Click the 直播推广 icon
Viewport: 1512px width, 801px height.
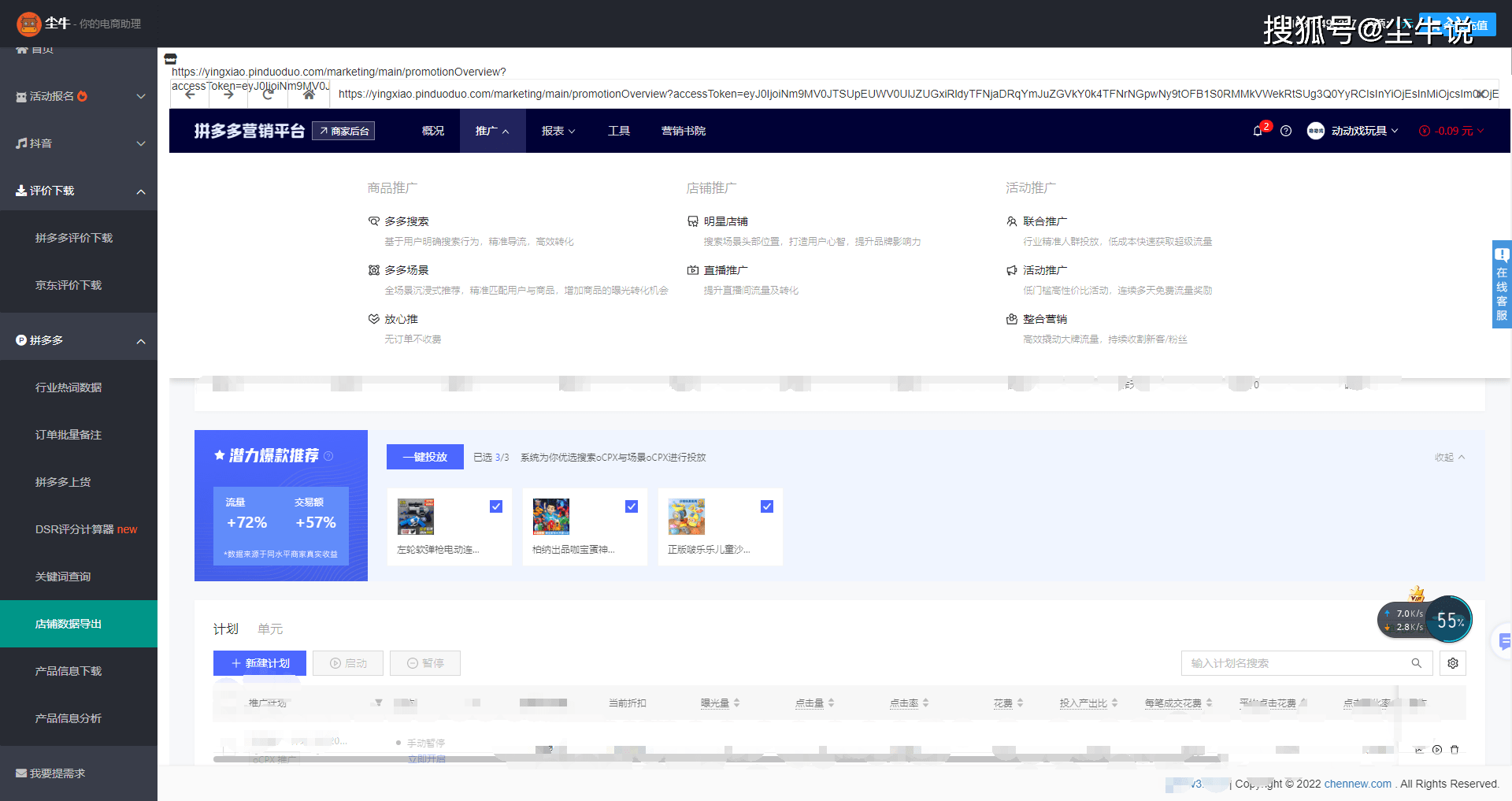[x=693, y=270]
